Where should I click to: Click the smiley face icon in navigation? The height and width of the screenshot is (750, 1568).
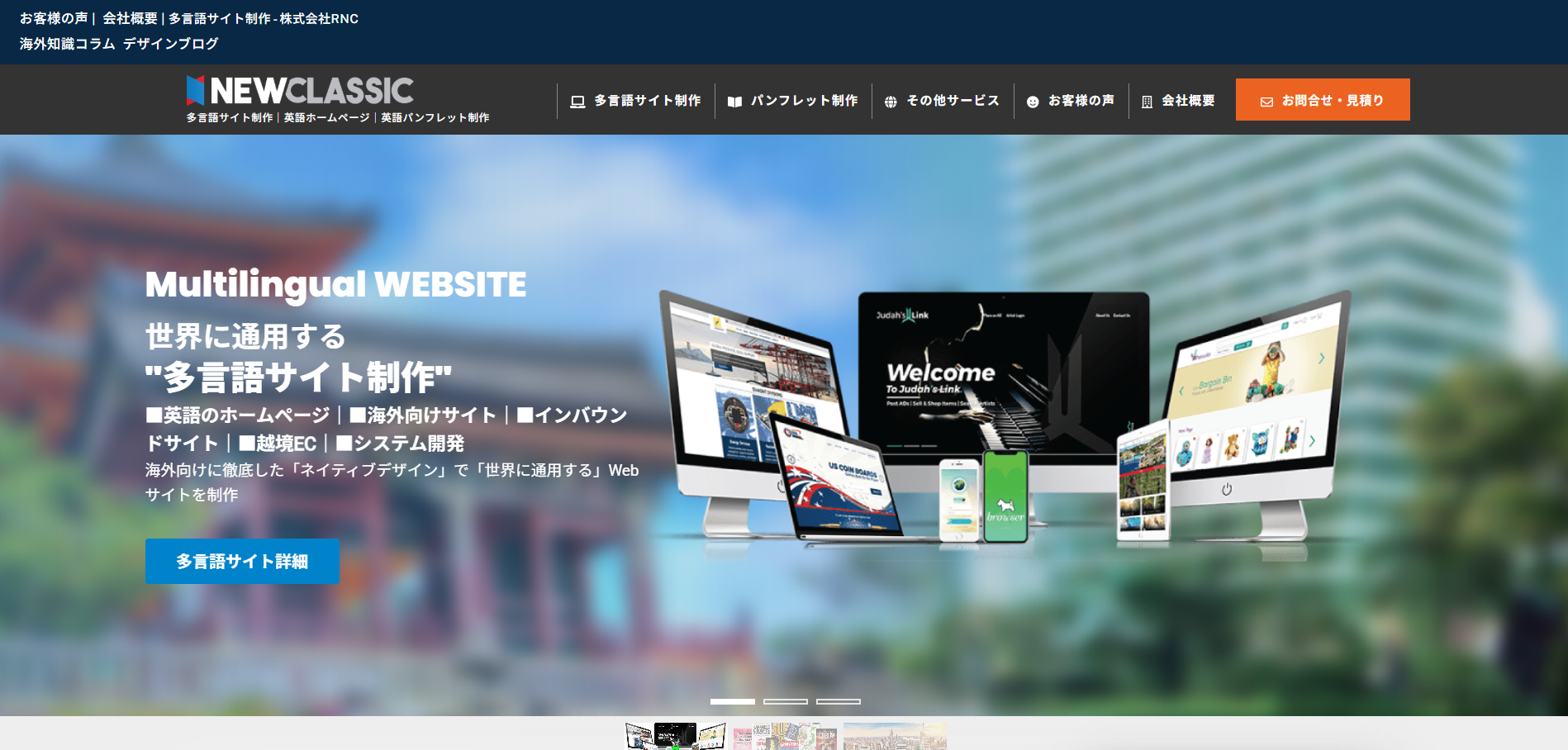[x=1033, y=102]
